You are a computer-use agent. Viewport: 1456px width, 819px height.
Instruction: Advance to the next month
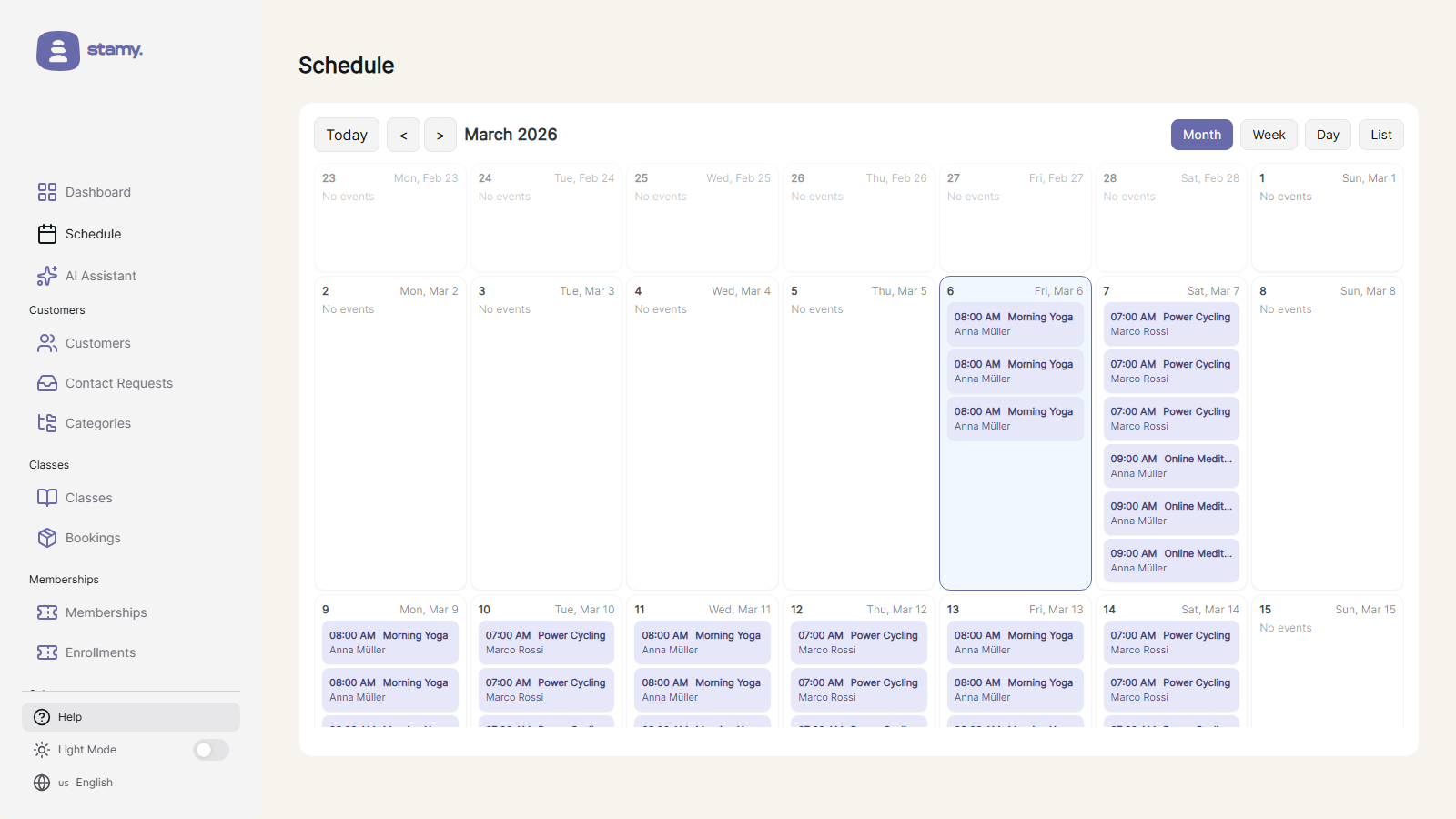(x=440, y=136)
